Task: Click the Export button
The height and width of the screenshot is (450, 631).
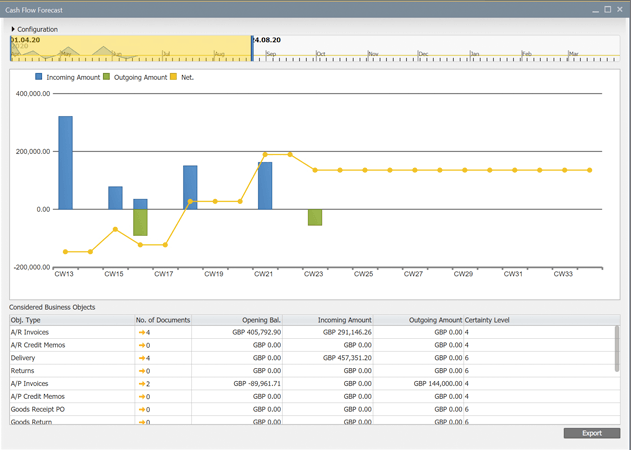Action: pyautogui.click(x=592, y=433)
